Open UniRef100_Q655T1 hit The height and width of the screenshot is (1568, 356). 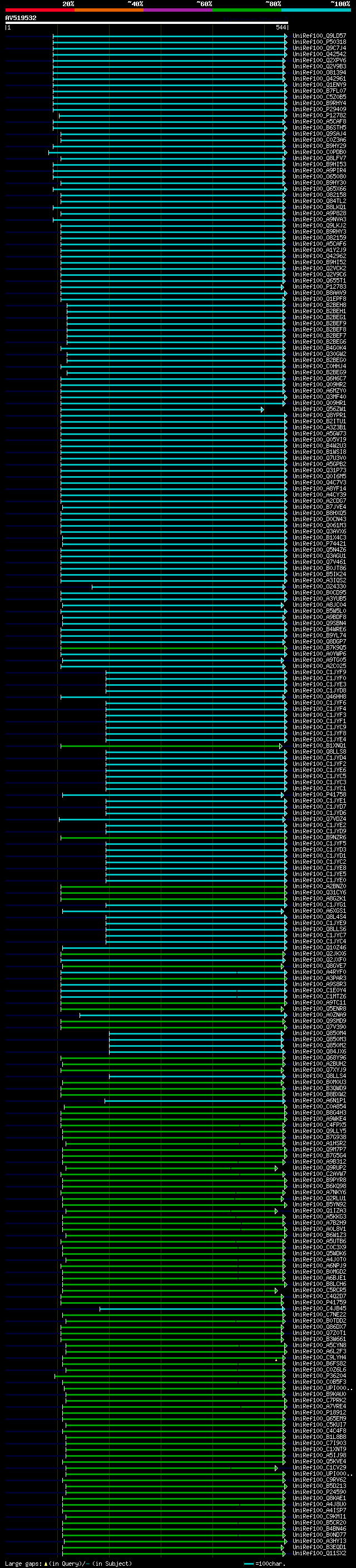(x=319, y=280)
